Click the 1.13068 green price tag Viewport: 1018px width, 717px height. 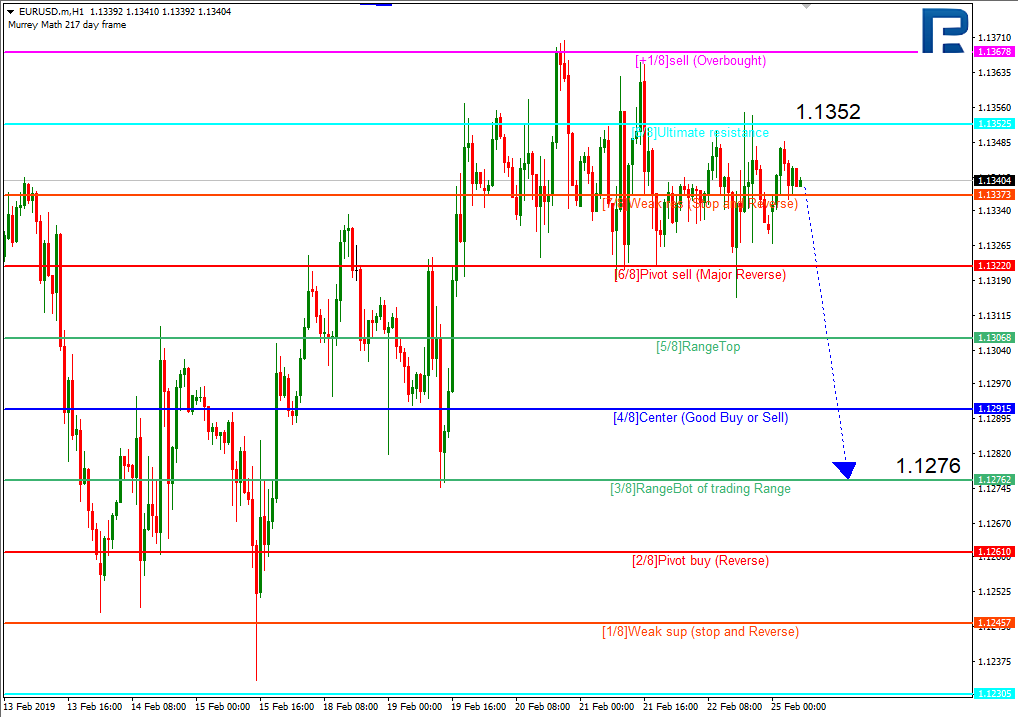click(x=995, y=338)
